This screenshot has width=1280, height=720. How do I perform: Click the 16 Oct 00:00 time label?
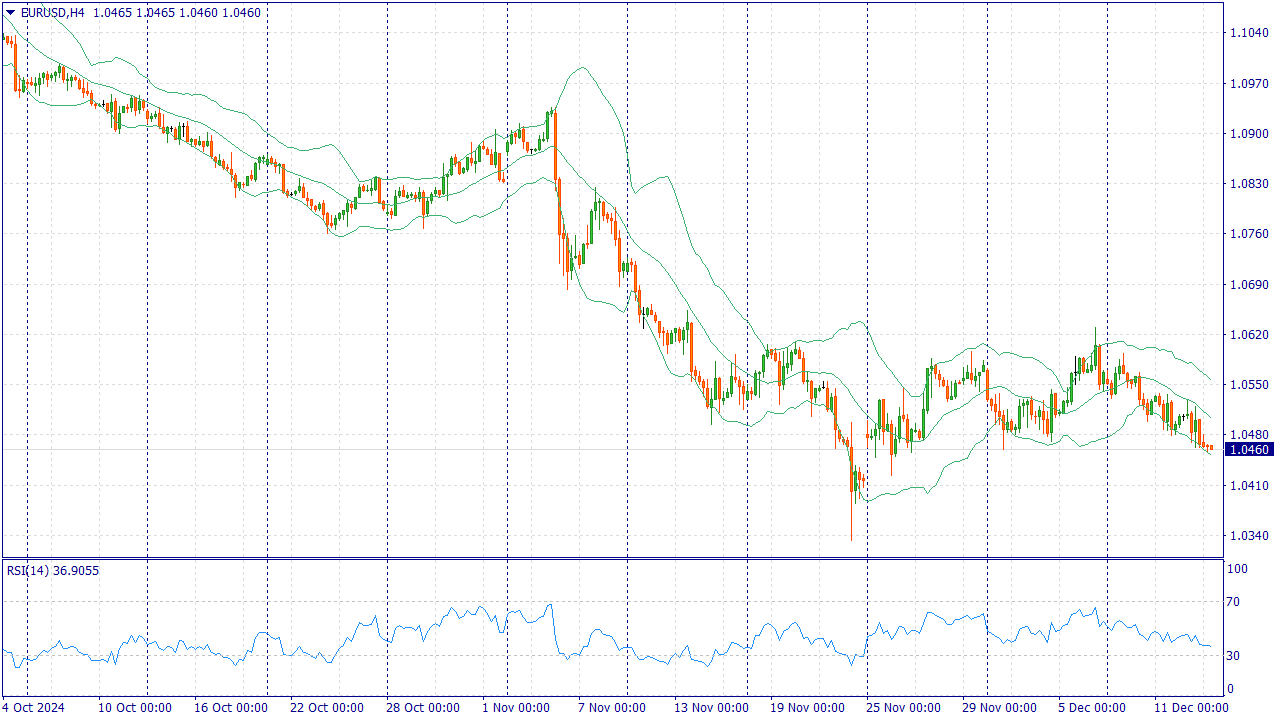[x=233, y=708]
